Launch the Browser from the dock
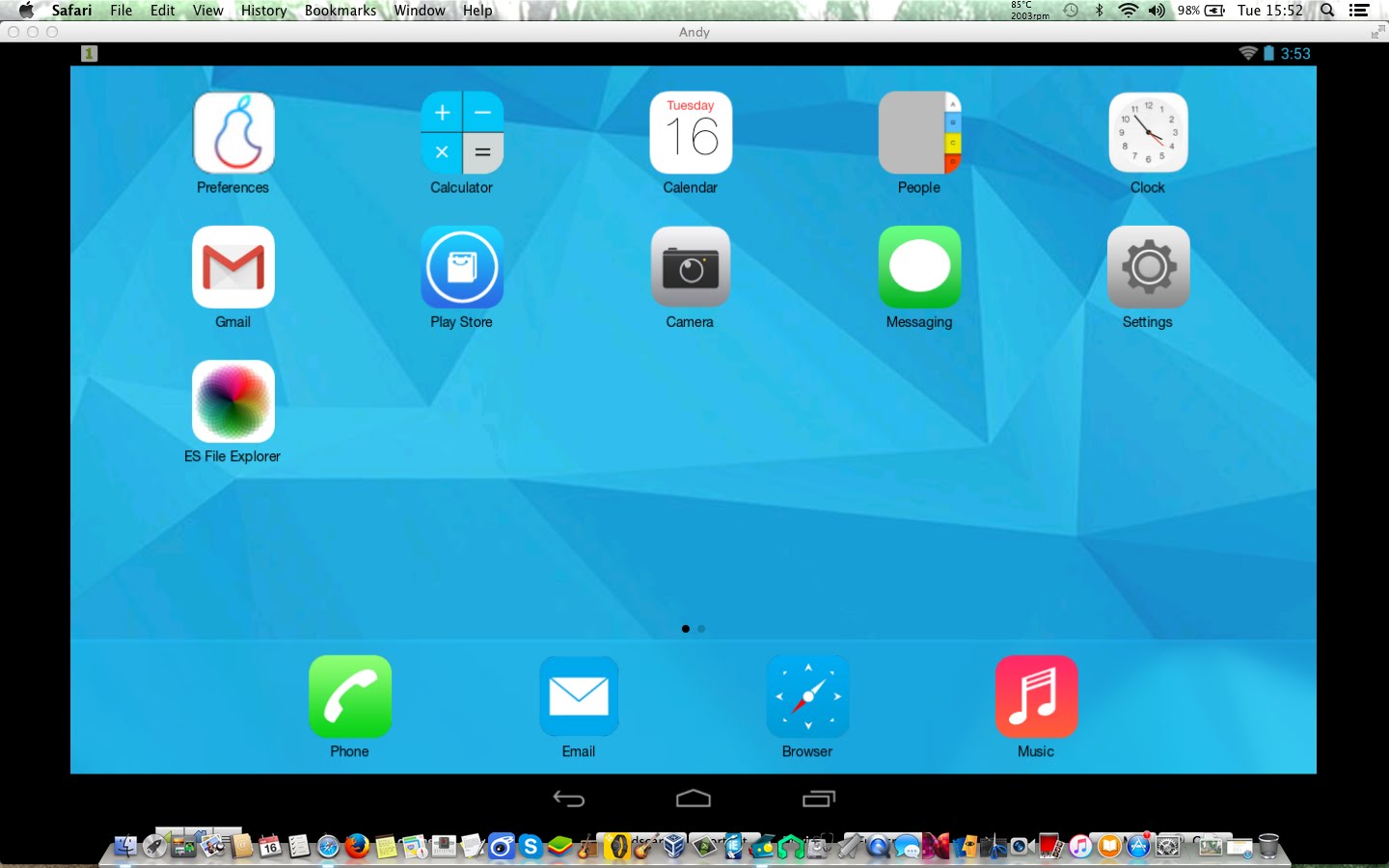 pyautogui.click(x=807, y=696)
